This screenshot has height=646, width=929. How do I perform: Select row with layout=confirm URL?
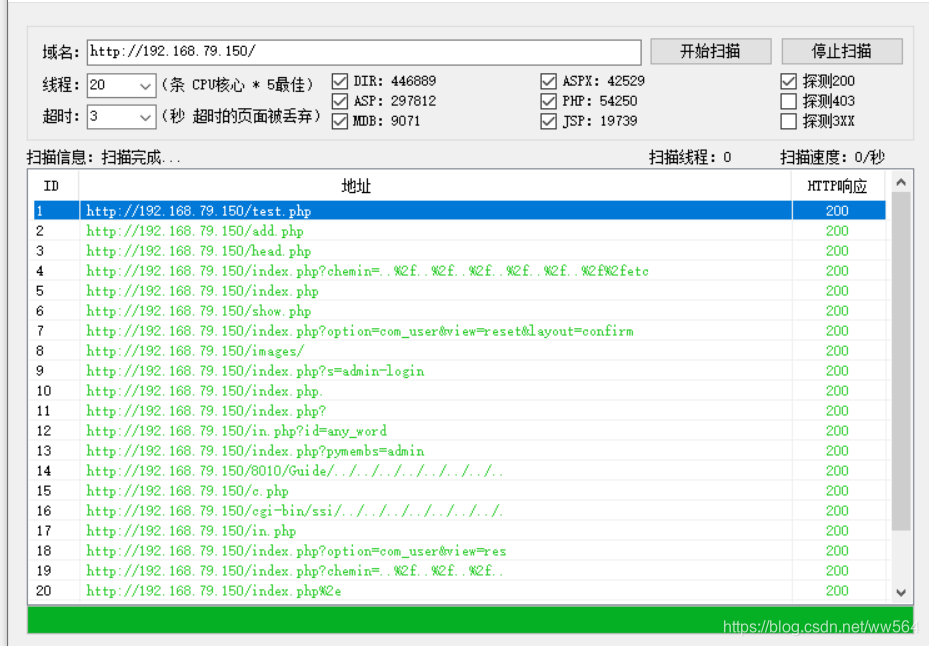pos(459,331)
